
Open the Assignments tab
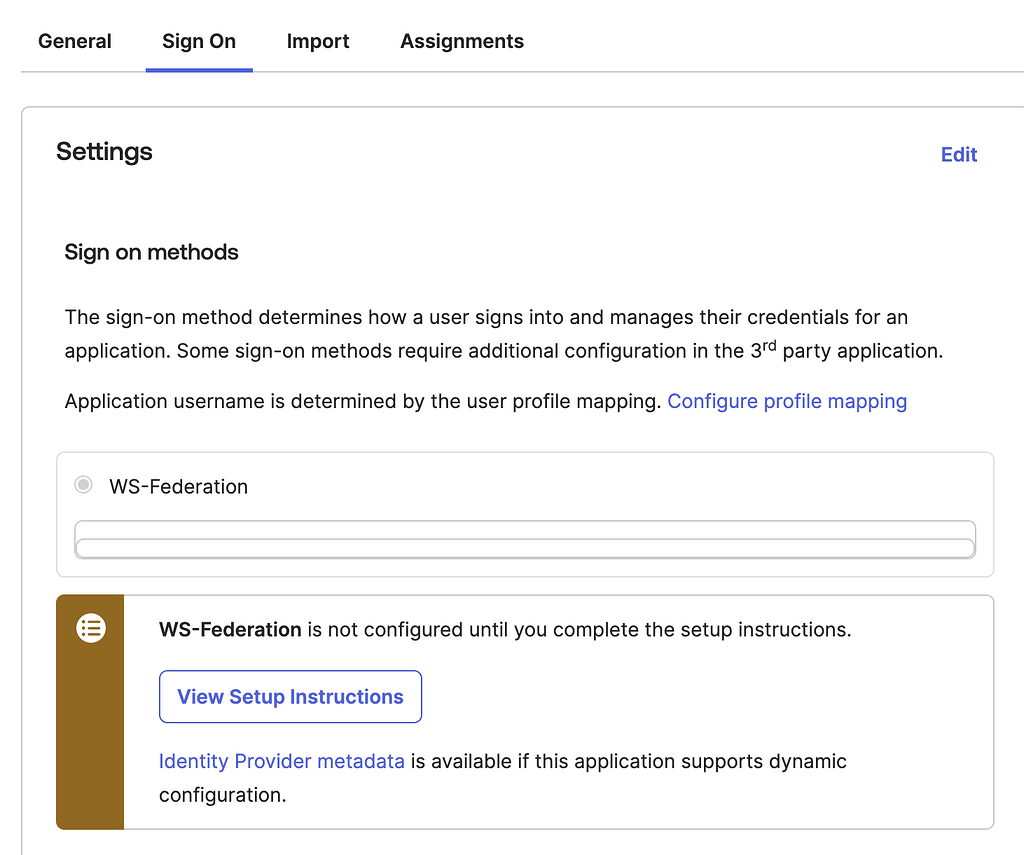click(x=462, y=41)
